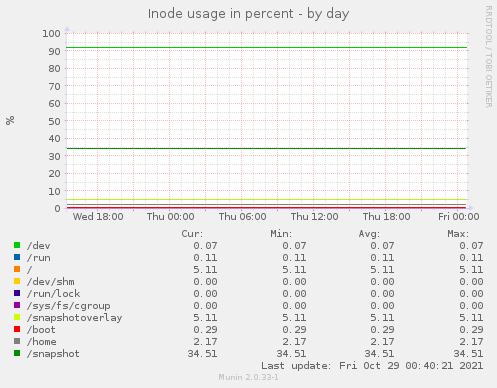Click the /run/lock dark blue swatch

(x=17, y=293)
